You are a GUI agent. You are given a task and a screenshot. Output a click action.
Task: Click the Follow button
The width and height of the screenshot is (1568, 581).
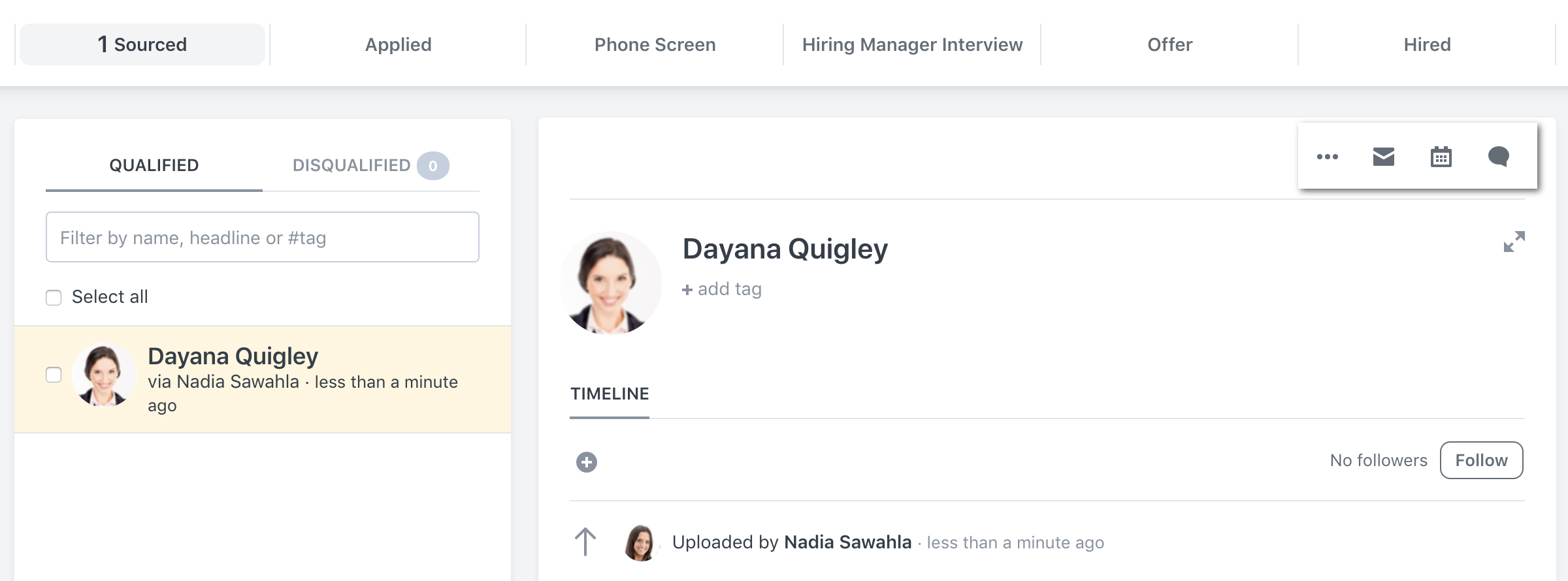(1481, 460)
